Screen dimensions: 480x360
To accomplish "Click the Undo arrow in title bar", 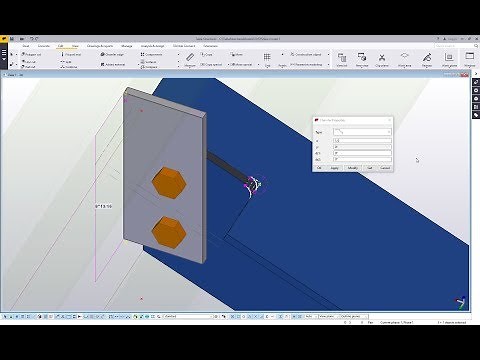I will tap(32, 39).
